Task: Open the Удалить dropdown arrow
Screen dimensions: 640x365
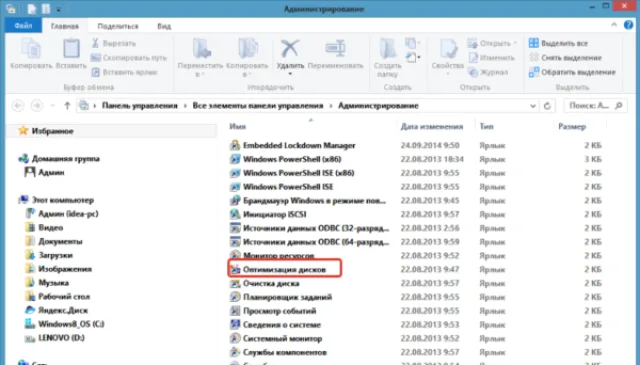Action: tap(290, 74)
